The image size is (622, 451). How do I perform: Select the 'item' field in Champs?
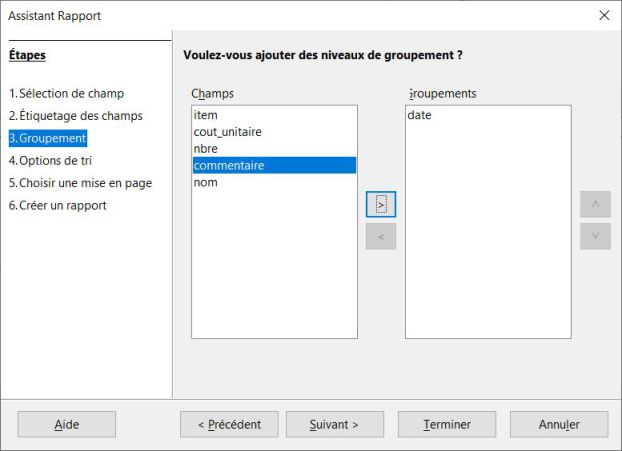pyautogui.click(x=206, y=115)
